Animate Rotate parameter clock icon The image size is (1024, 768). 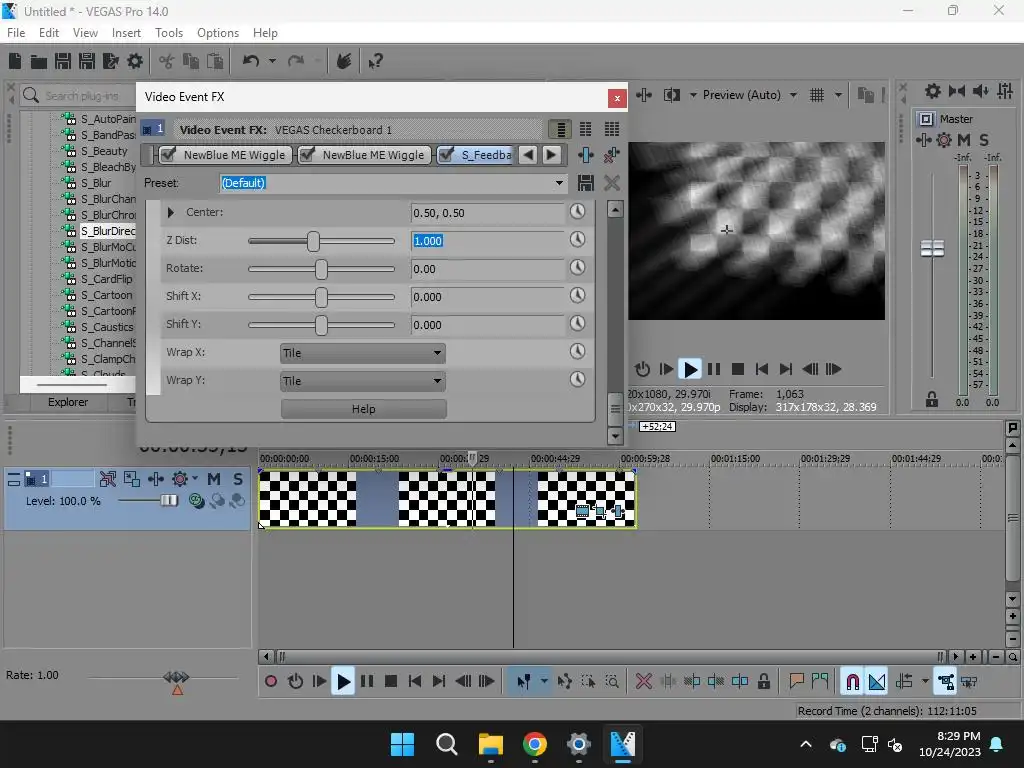point(577,268)
